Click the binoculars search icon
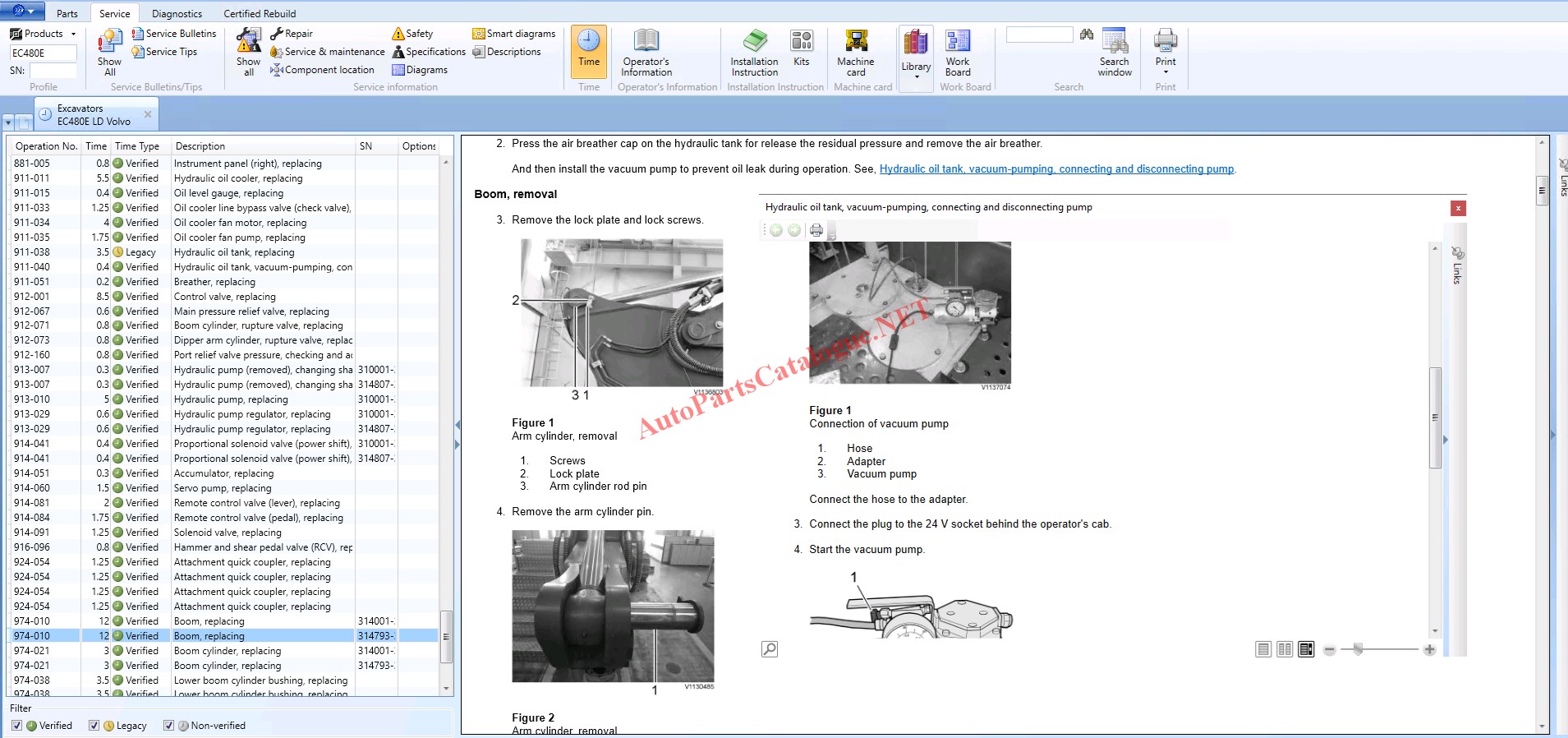 tap(1087, 35)
